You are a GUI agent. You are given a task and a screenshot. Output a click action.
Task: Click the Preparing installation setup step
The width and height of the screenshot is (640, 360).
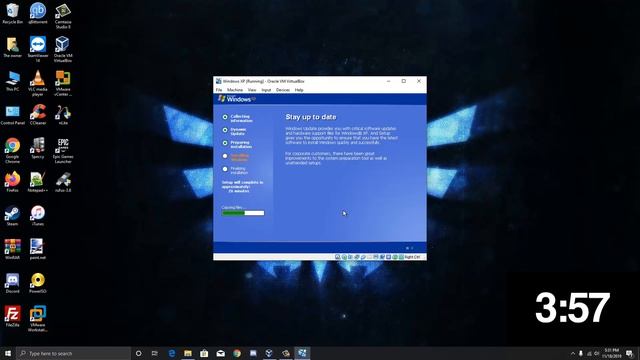pyautogui.click(x=237, y=144)
